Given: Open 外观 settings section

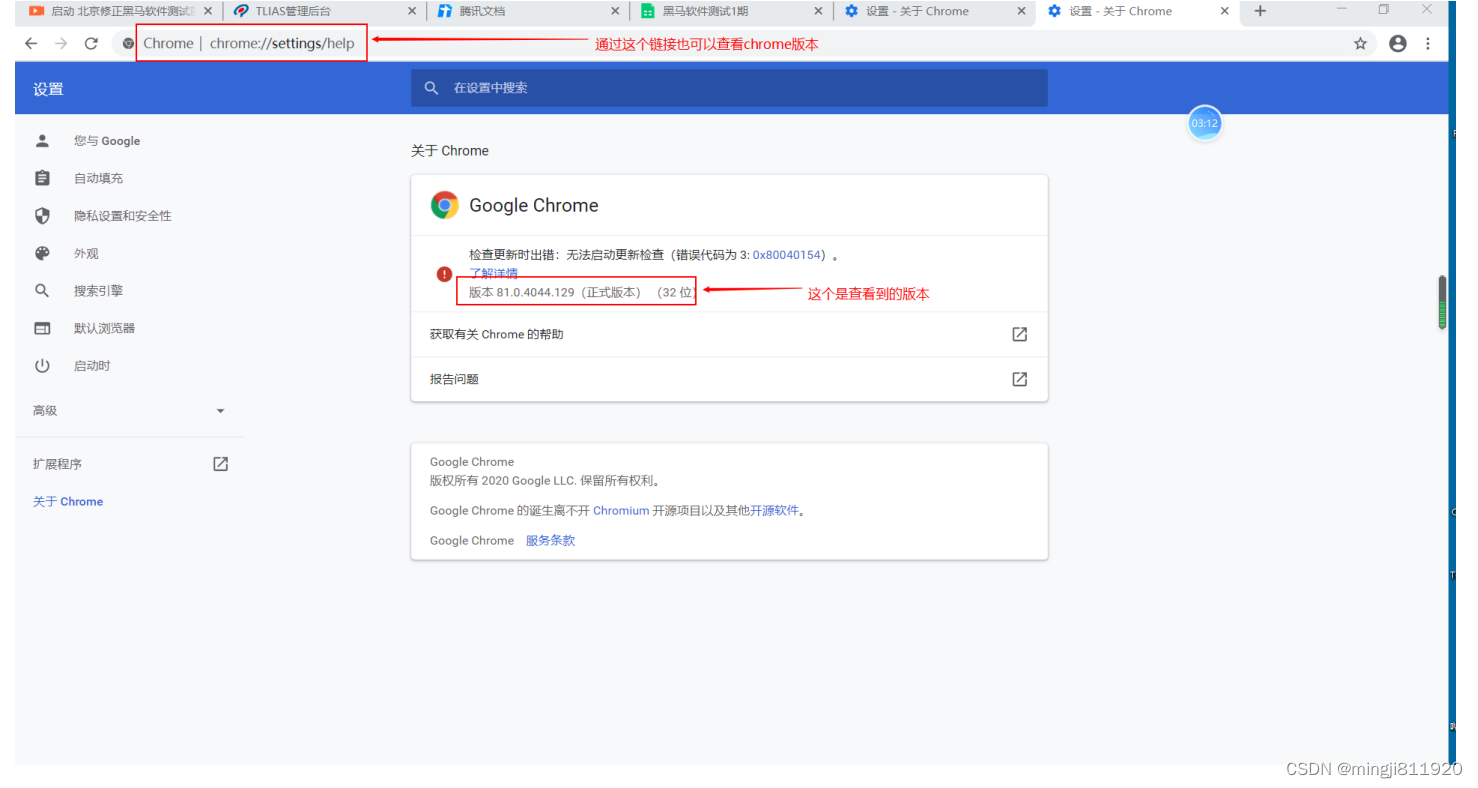Looking at the screenshot, I should click(86, 253).
